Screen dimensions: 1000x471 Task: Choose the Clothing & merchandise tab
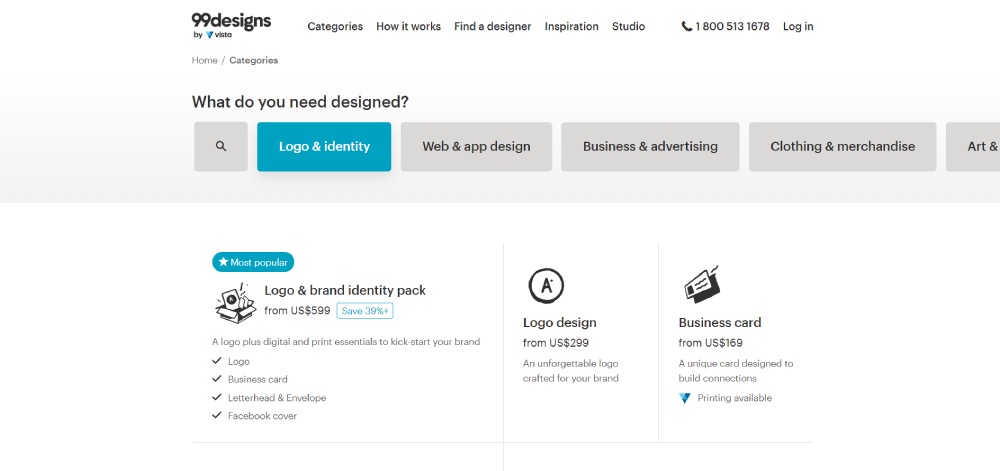pyautogui.click(x=842, y=146)
